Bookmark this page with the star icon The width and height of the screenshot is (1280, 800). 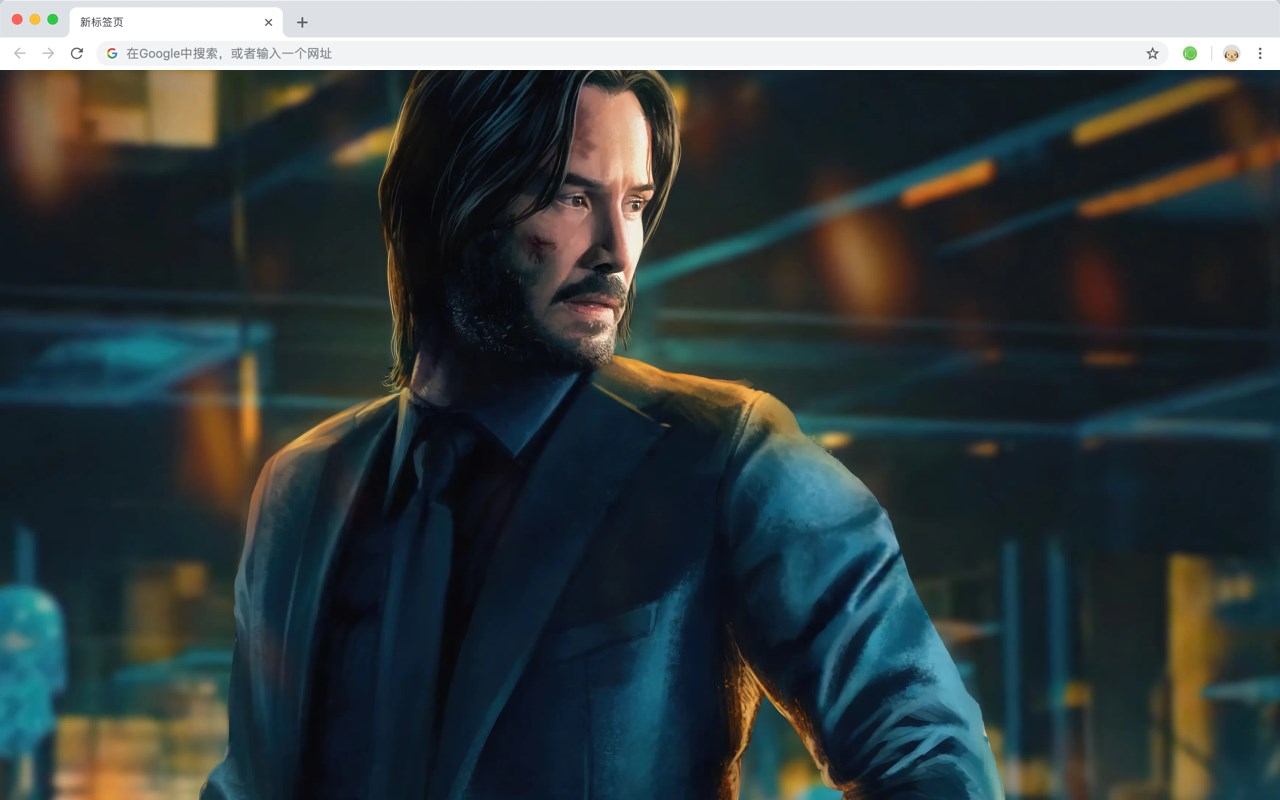(1152, 53)
